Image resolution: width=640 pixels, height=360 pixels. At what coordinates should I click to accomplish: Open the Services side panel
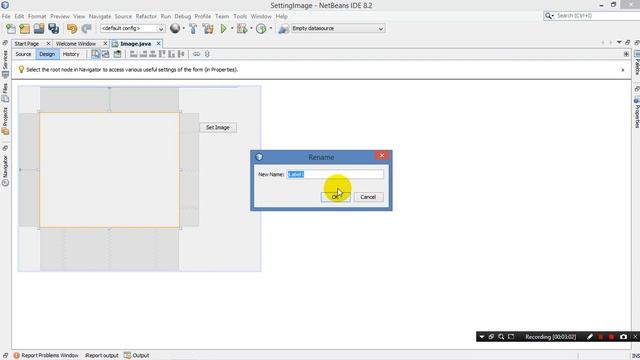pyautogui.click(x=5, y=64)
